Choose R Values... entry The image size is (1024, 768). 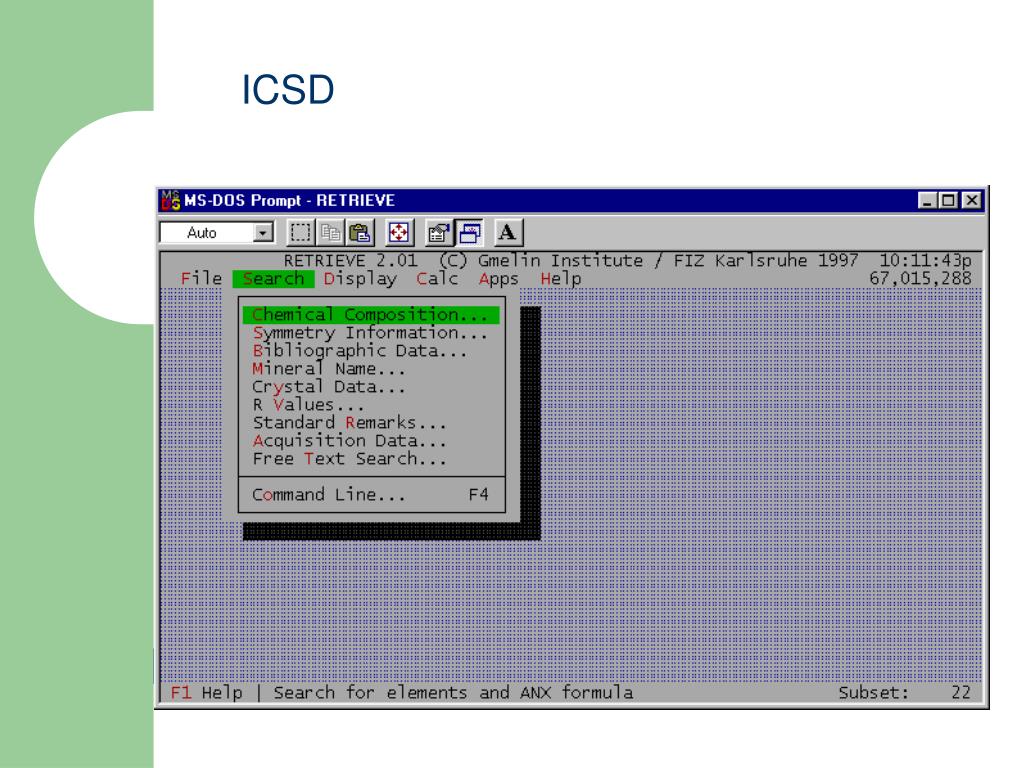point(371,405)
